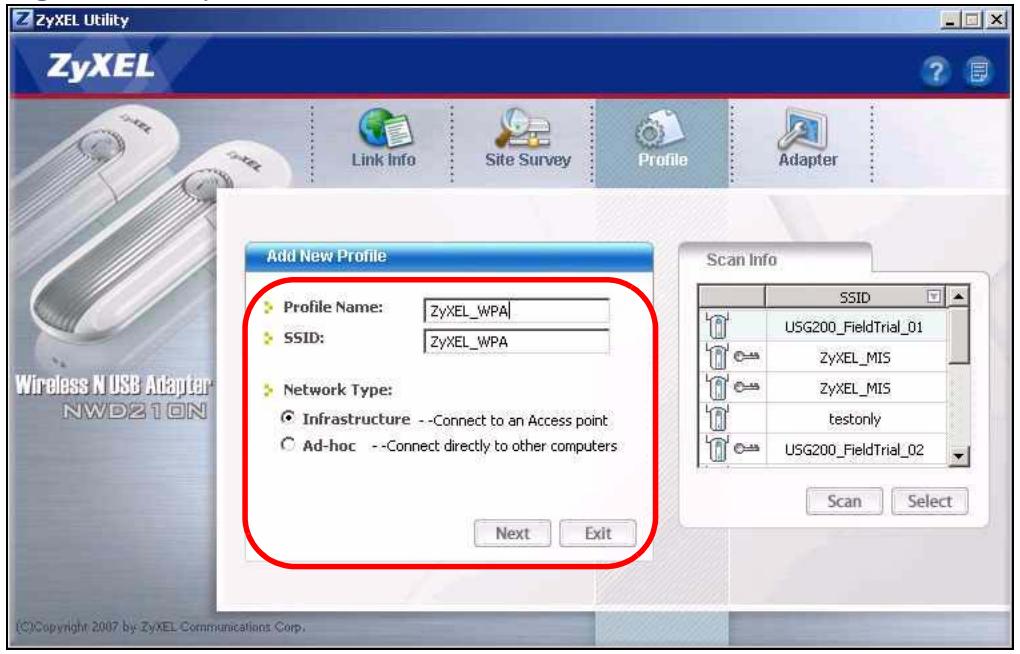Switch to the Profile tab label
The width and height of the screenshot is (1020, 654).
662,160
